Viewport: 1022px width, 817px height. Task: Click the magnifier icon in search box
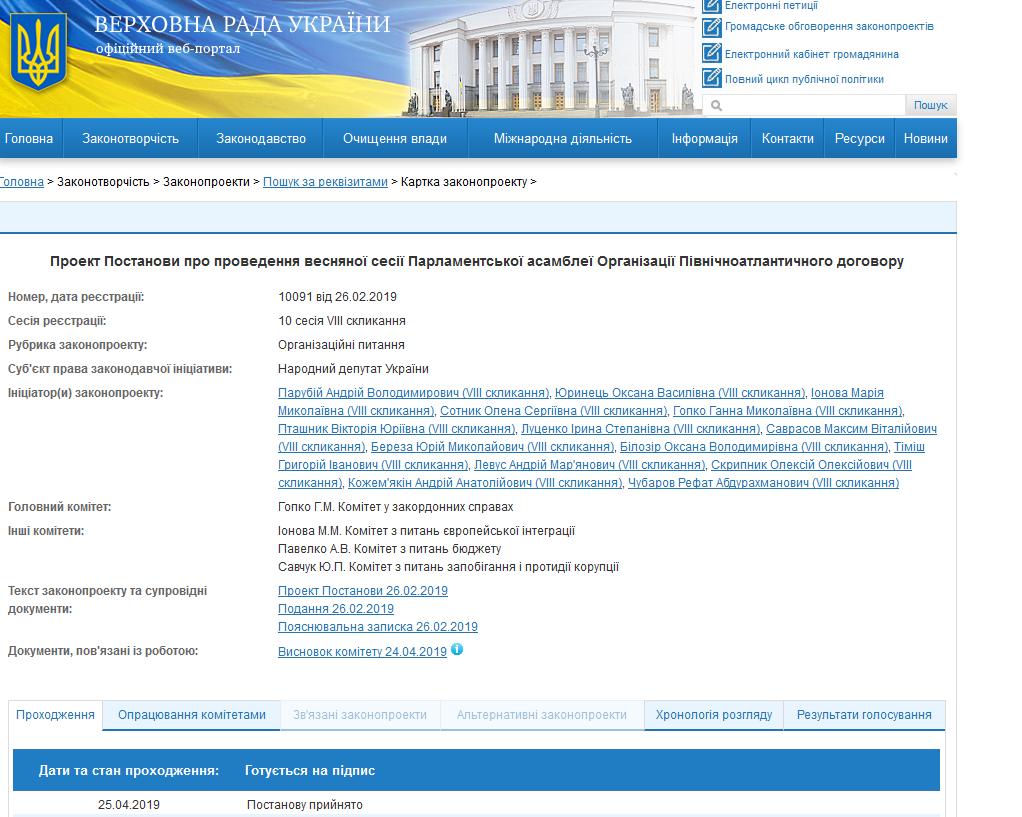(716, 105)
